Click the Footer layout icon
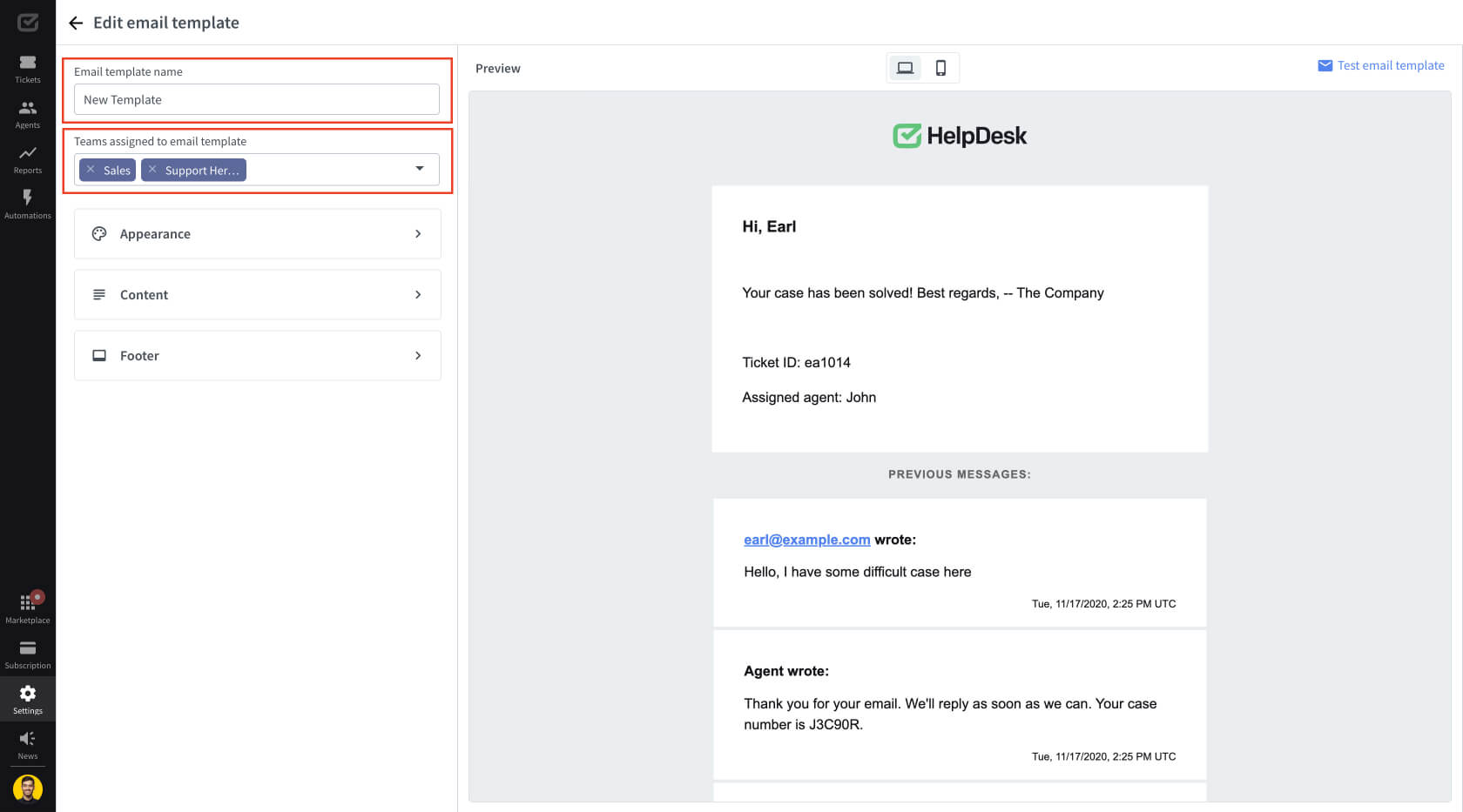1463x812 pixels. [99, 355]
